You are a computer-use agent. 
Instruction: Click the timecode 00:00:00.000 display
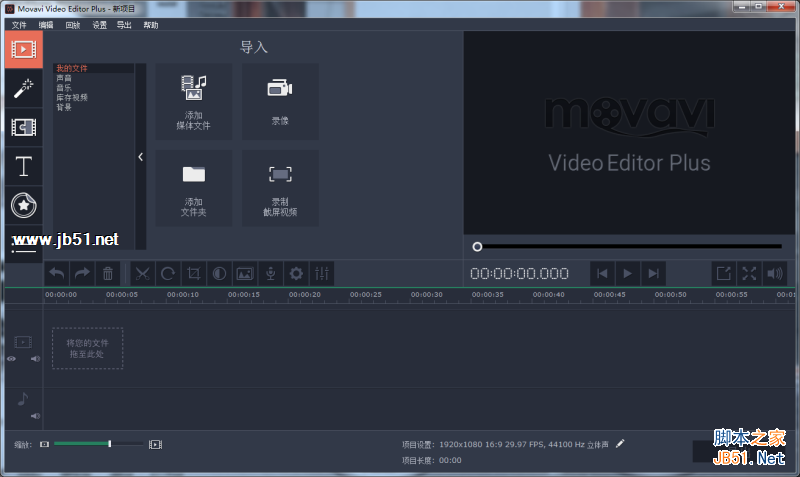coord(519,273)
